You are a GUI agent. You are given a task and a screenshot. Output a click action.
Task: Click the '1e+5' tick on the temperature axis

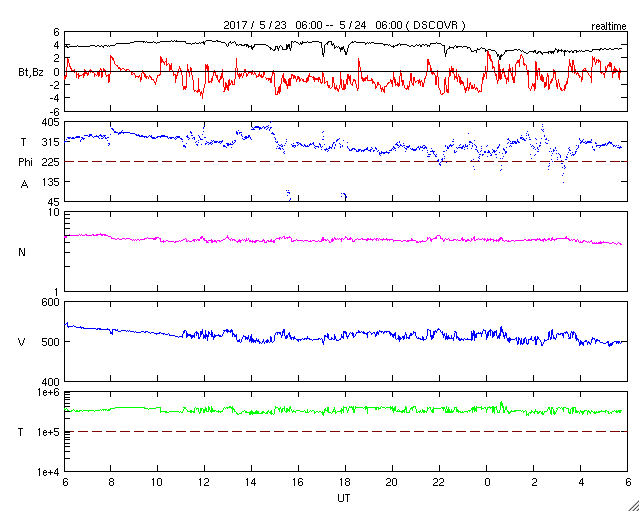coord(48,432)
